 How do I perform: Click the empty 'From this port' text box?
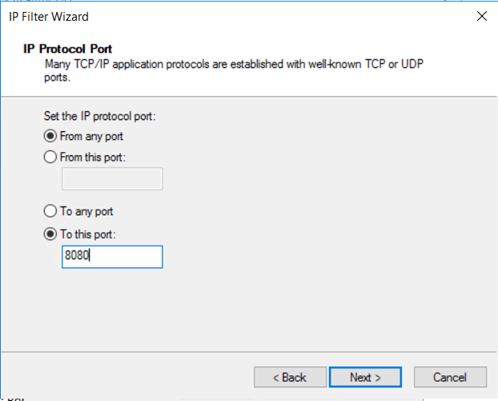coord(112,179)
